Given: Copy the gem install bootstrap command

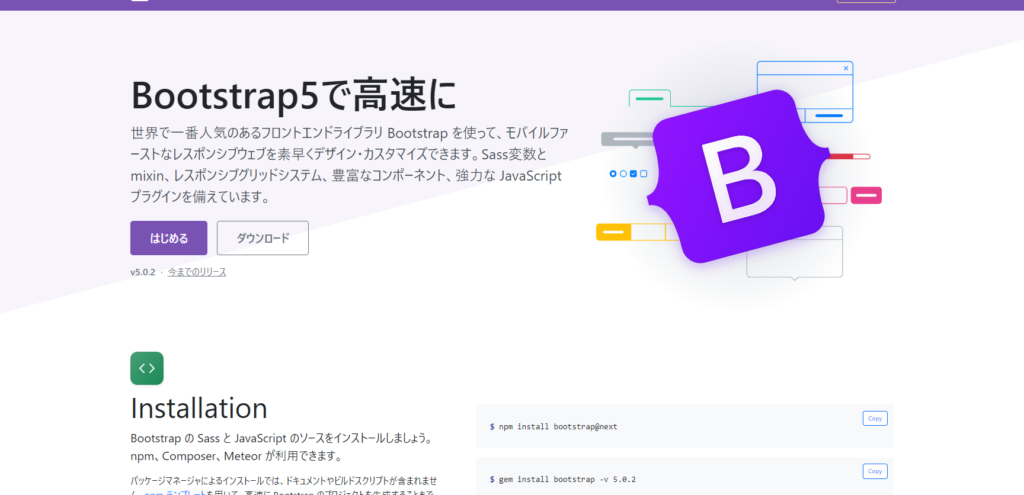Looking at the screenshot, I should 874,471.
